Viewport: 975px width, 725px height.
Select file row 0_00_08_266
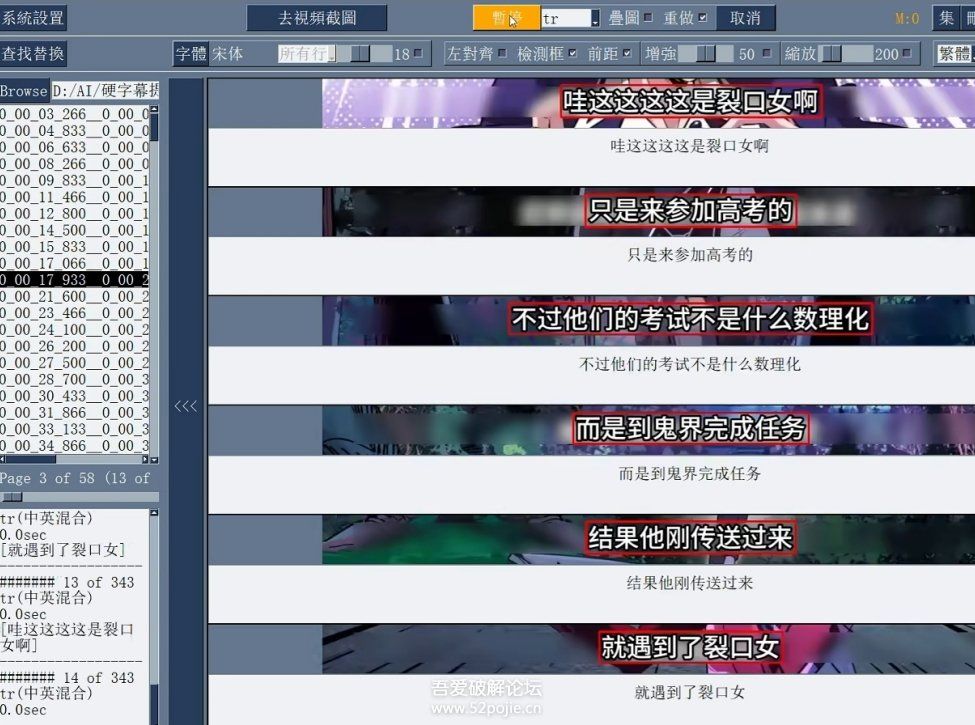[x=75, y=164]
